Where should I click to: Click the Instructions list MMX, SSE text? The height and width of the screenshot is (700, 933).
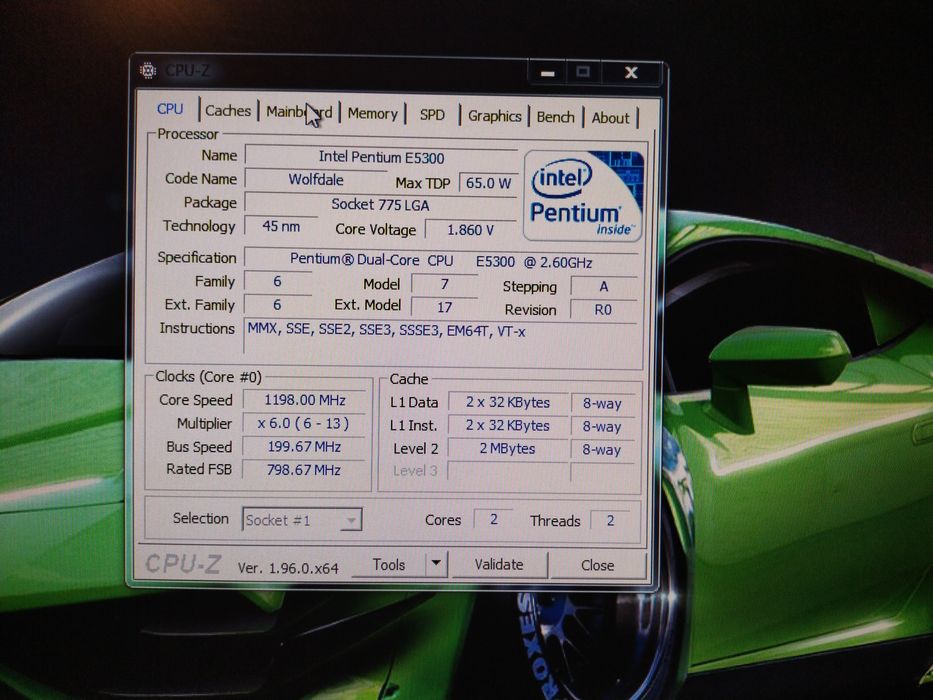tap(386, 331)
